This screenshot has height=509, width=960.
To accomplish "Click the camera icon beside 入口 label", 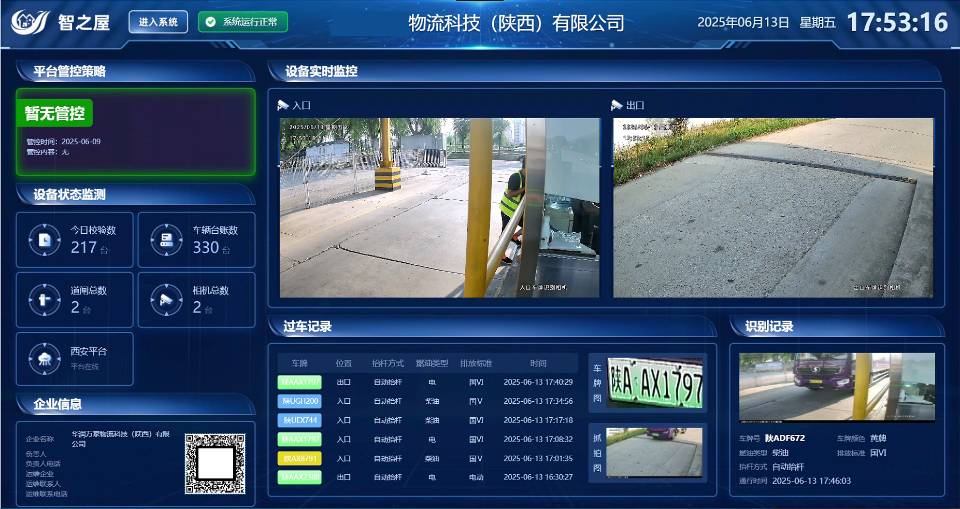I will click(x=283, y=105).
